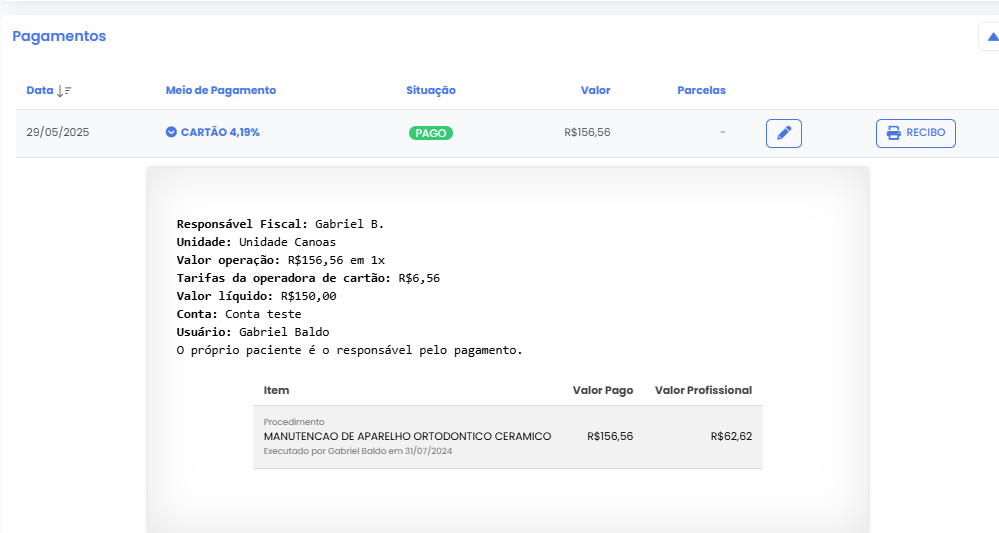999x533 pixels.
Task: Click the Valor Profissional column header
Action: [x=703, y=390]
